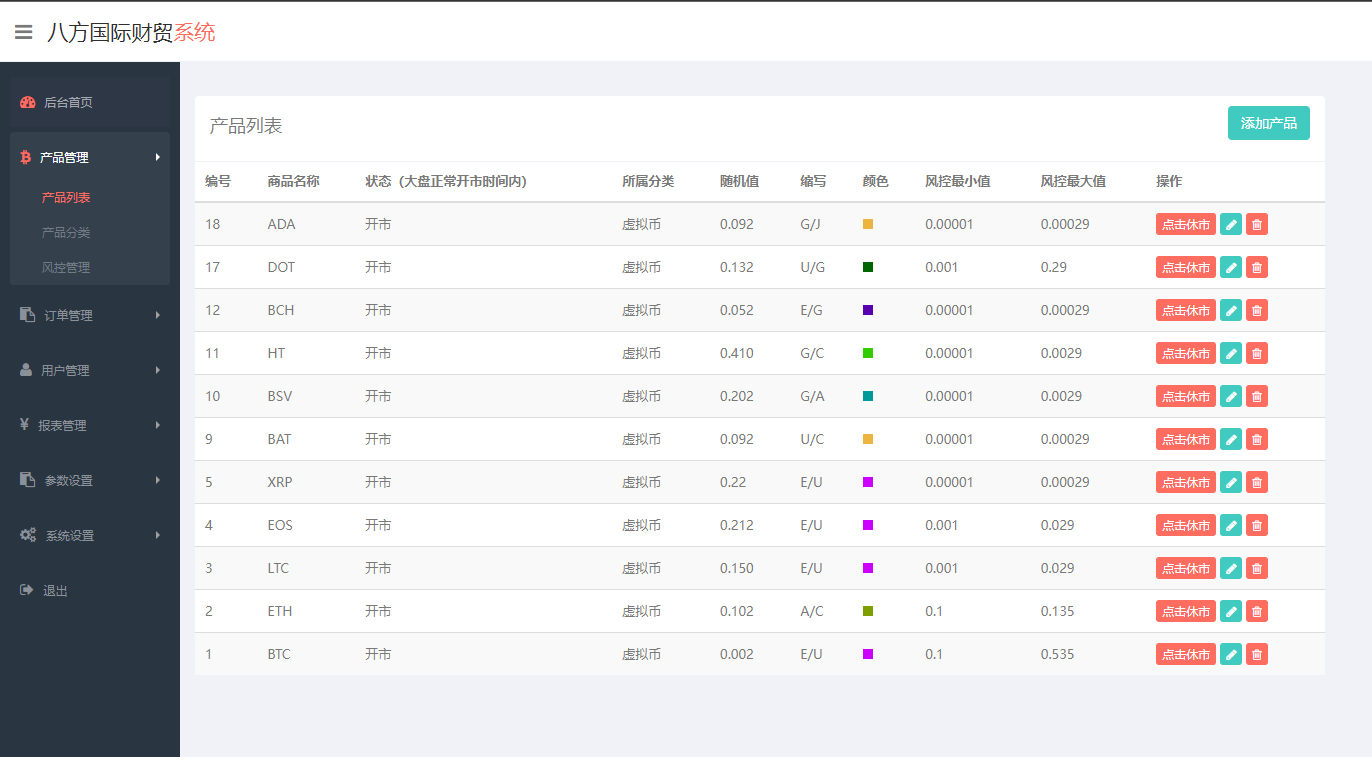Image resolution: width=1372 pixels, height=757 pixels.
Task: Click the hamburger menu icon in header
Action: [24, 32]
